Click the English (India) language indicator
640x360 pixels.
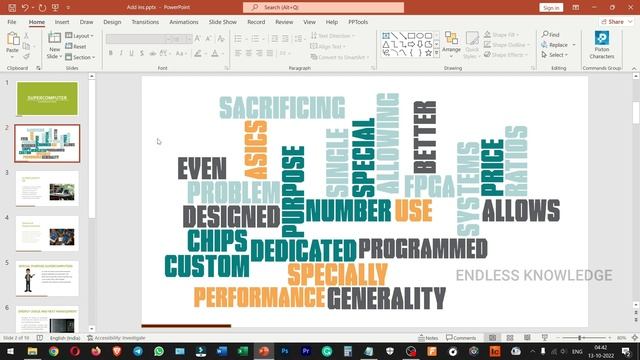[65, 338]
